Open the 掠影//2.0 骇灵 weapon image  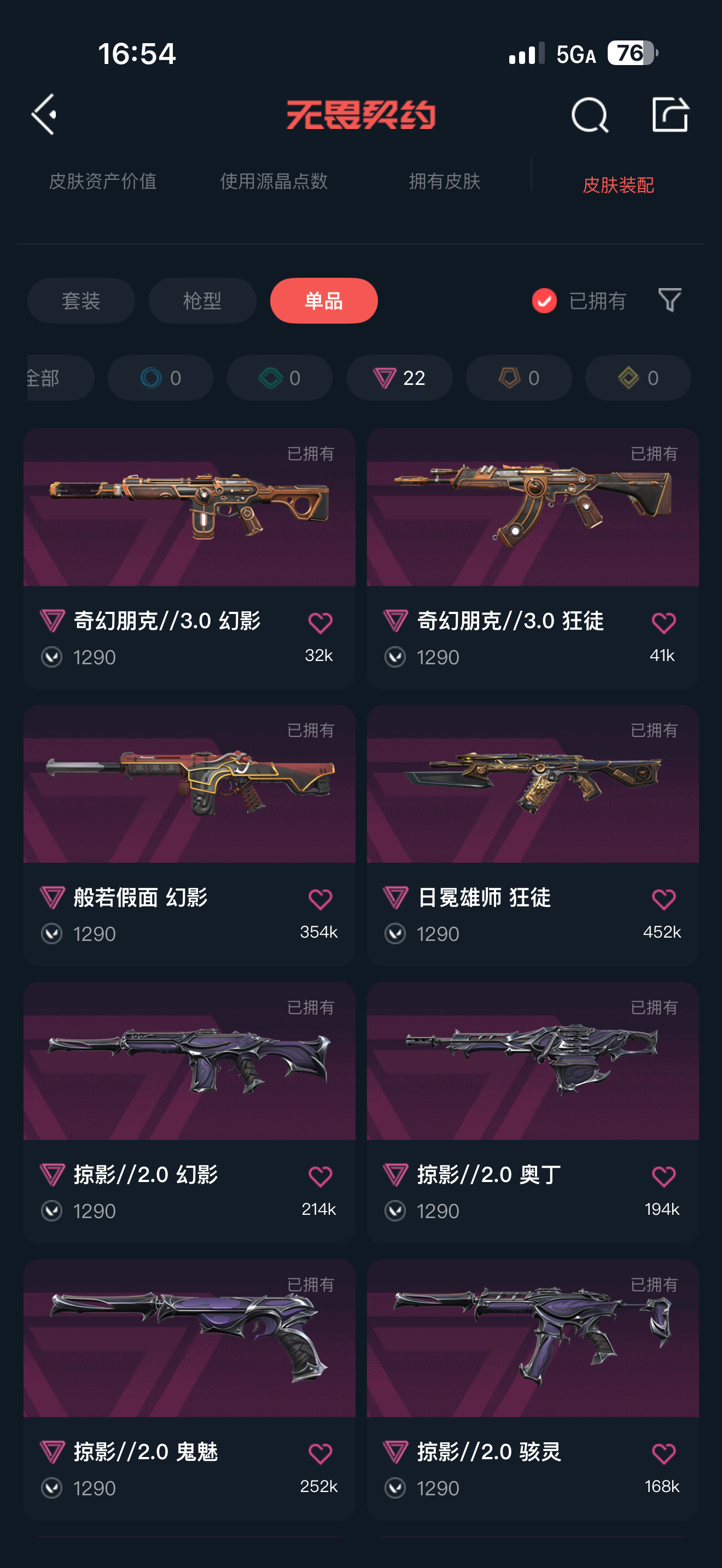pos(533,1338)
